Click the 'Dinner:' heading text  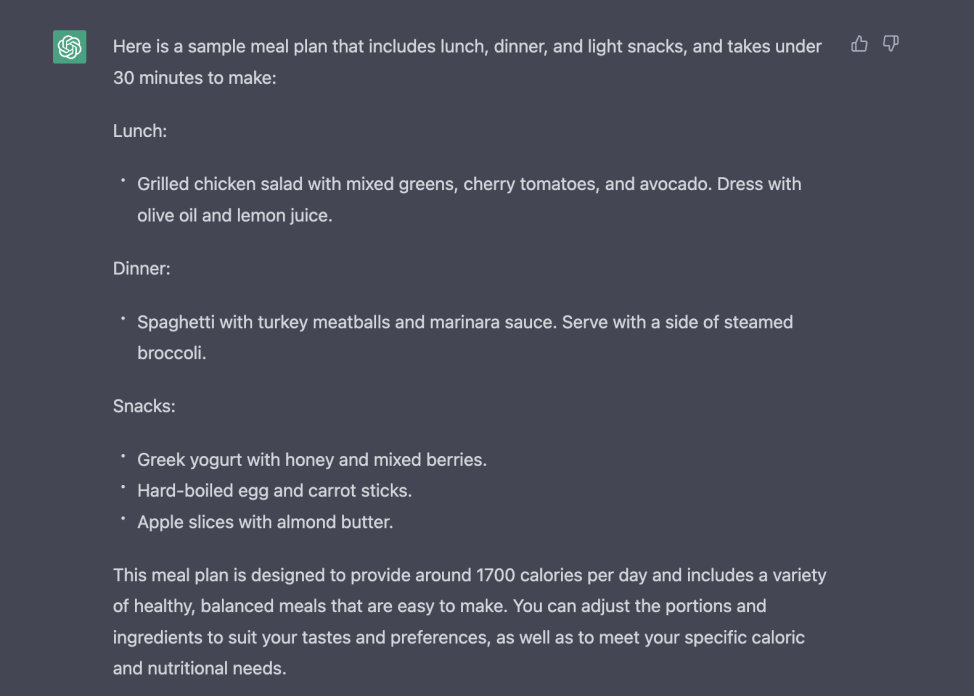pyautogui.click(x=143, y=268)
